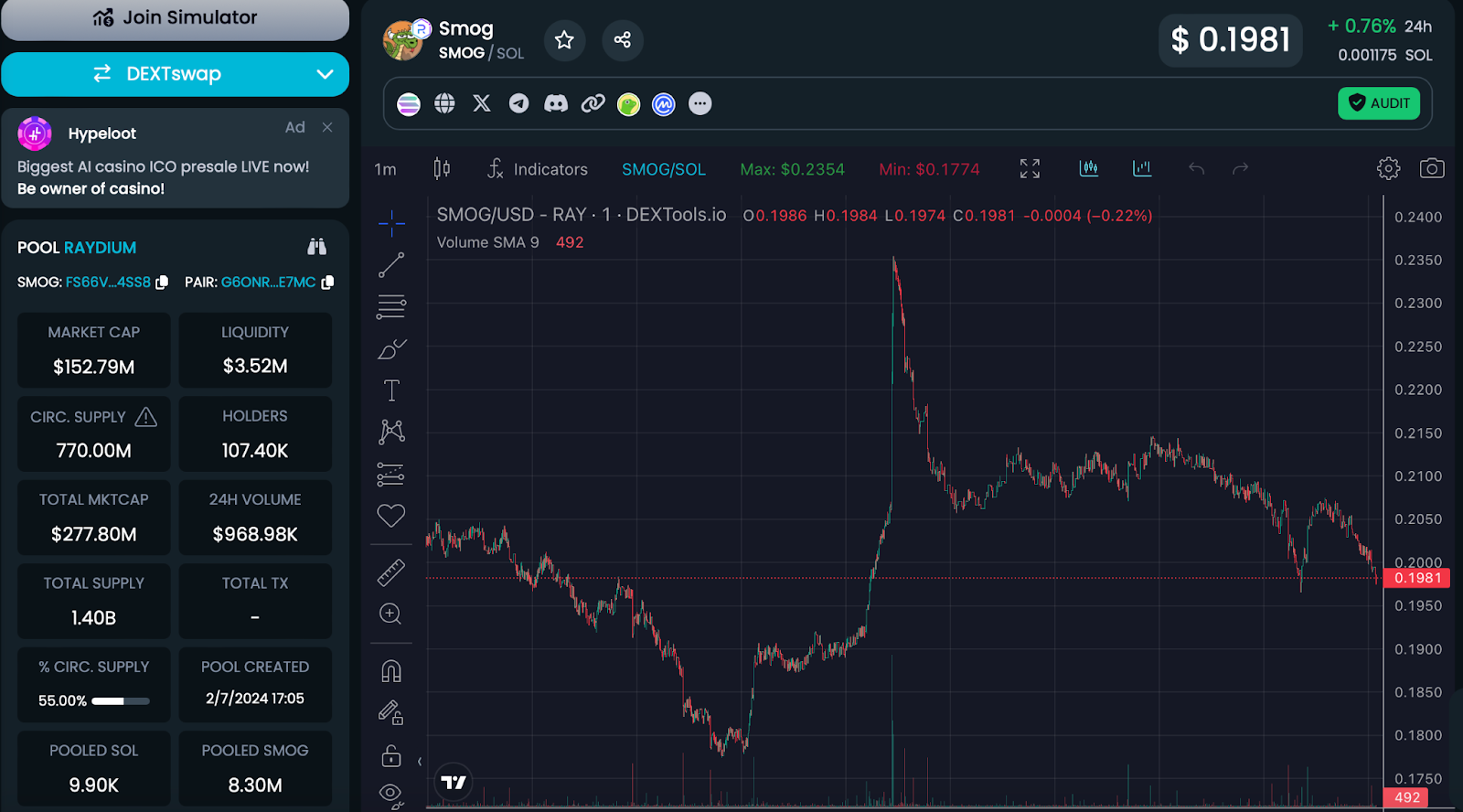Click the 0.1981 current price label

[x=1416, y=578]
